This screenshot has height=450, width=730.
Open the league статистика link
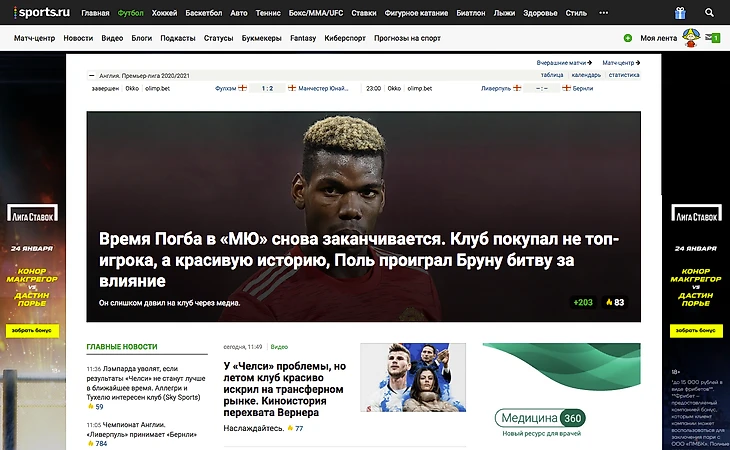point(624,75)
